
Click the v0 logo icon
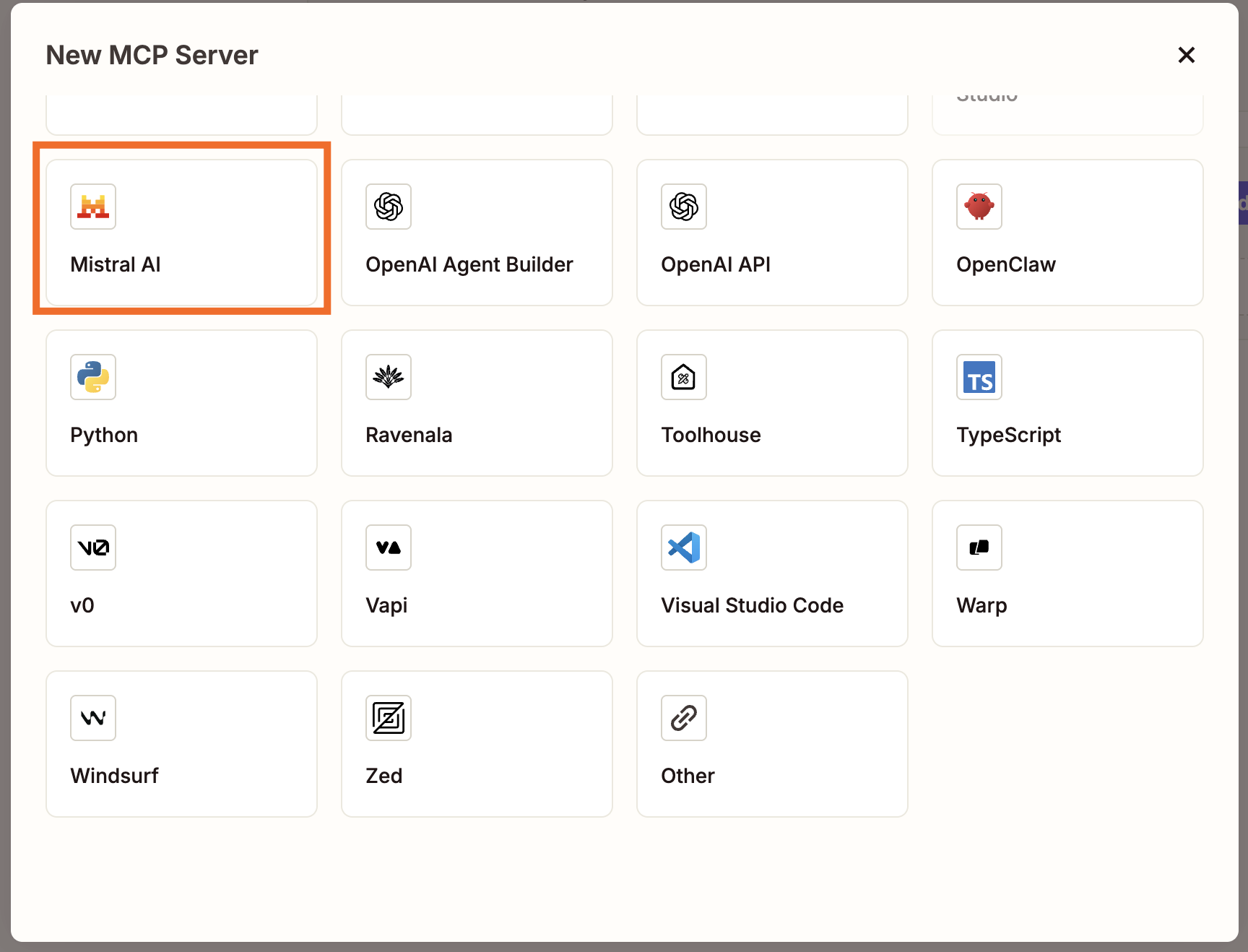pyautogui.click(x=93, y=548)
